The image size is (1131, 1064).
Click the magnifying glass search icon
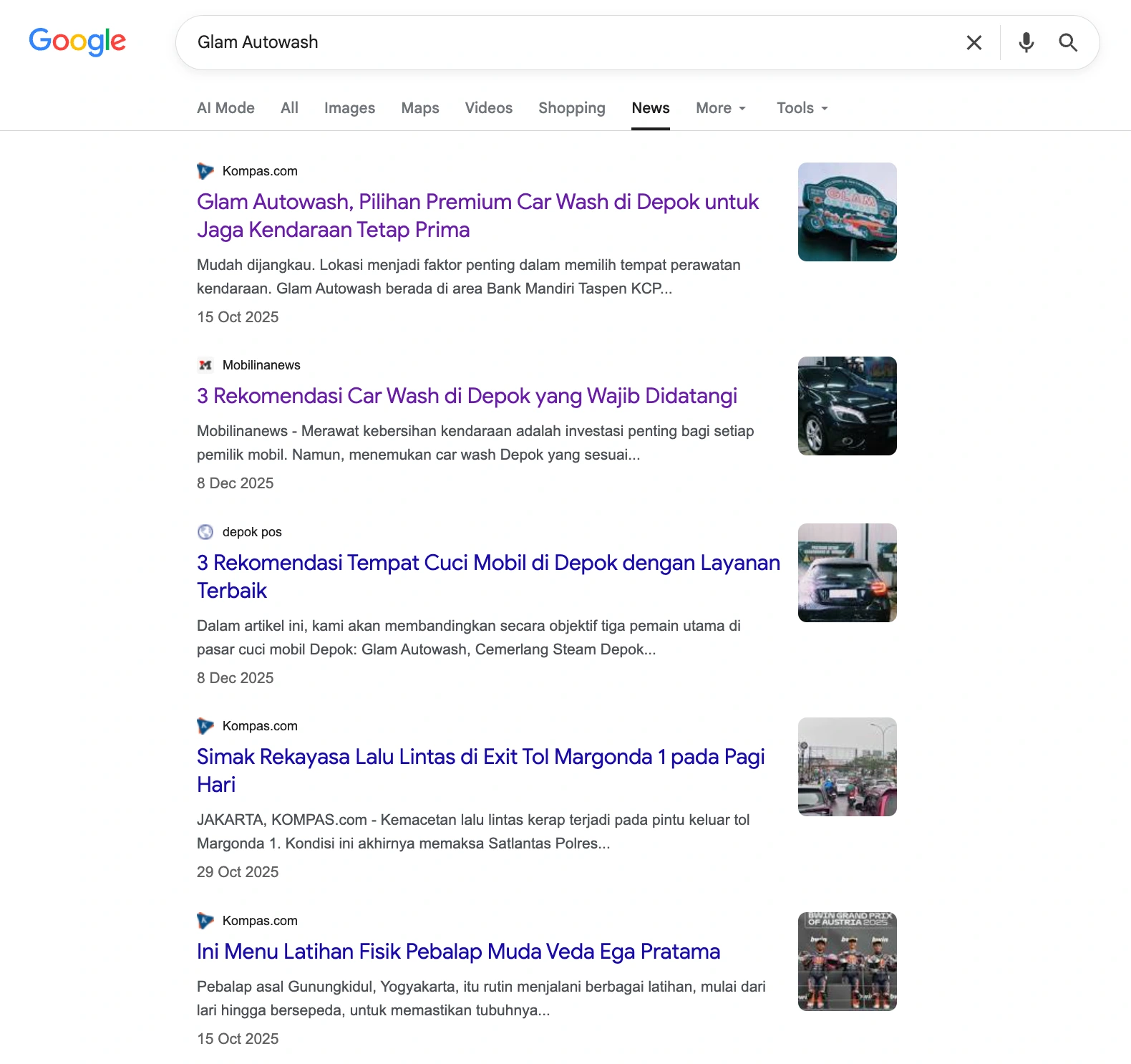(1067, 43)
